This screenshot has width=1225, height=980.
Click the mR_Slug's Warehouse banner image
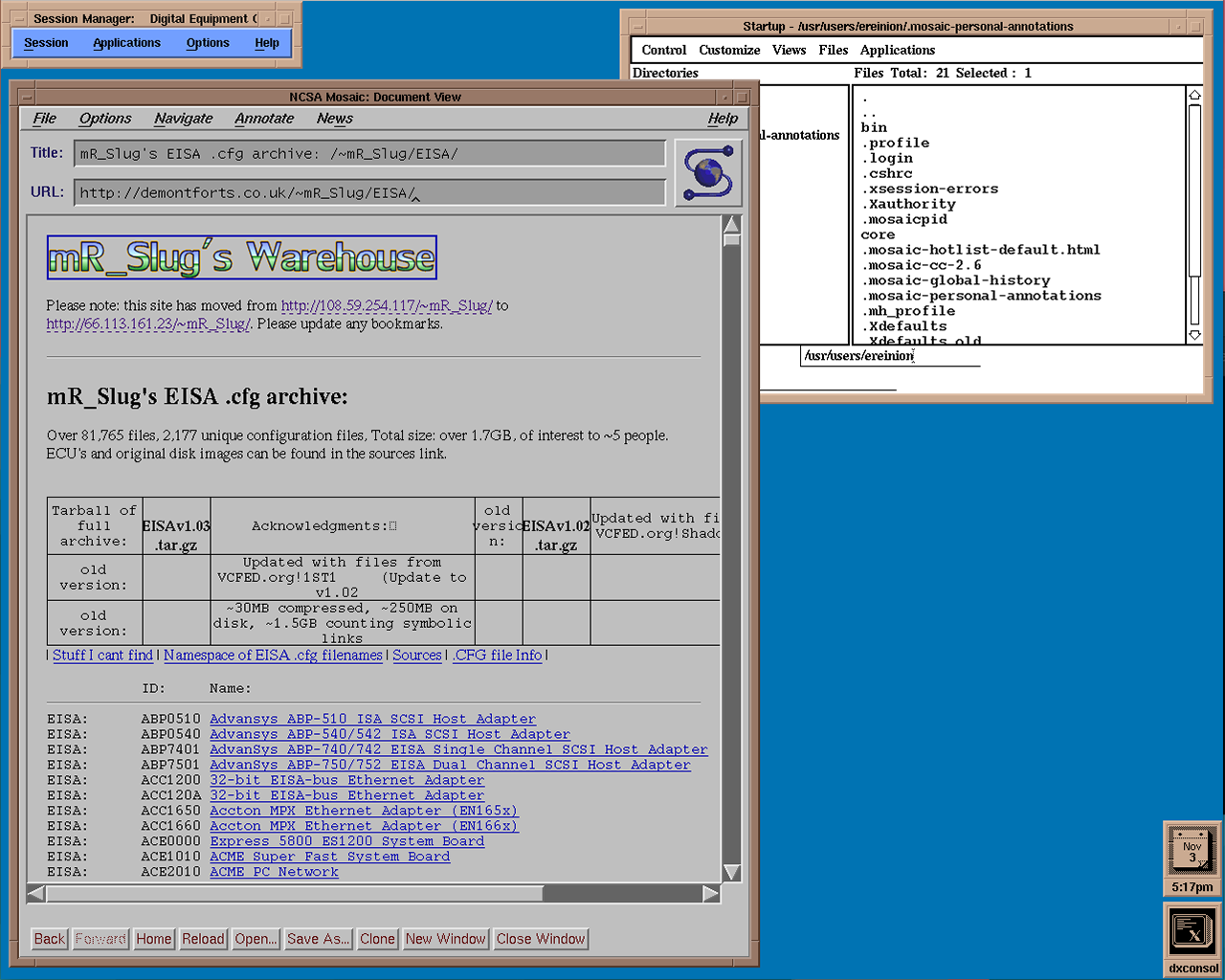point(242,257)
